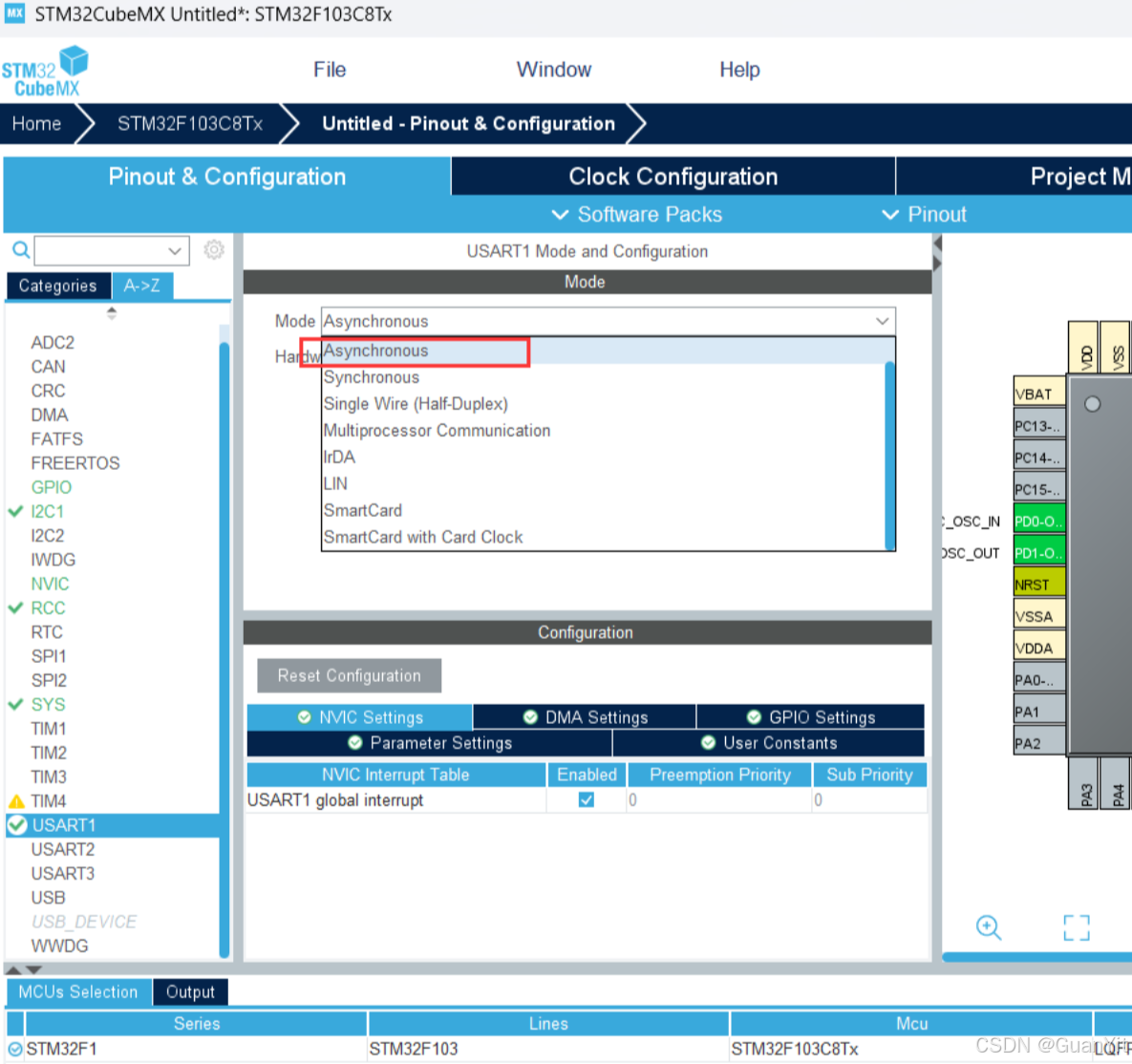Click Categories tab button
The image size is (1132, 1064).
[57, 286]
